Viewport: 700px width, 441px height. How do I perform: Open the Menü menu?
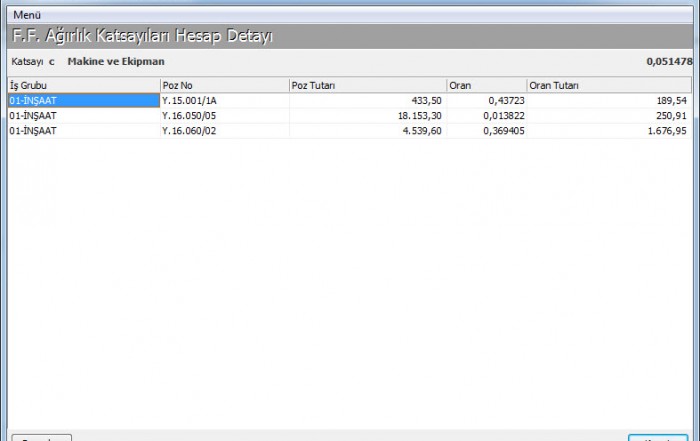click(x=27, y=15)
